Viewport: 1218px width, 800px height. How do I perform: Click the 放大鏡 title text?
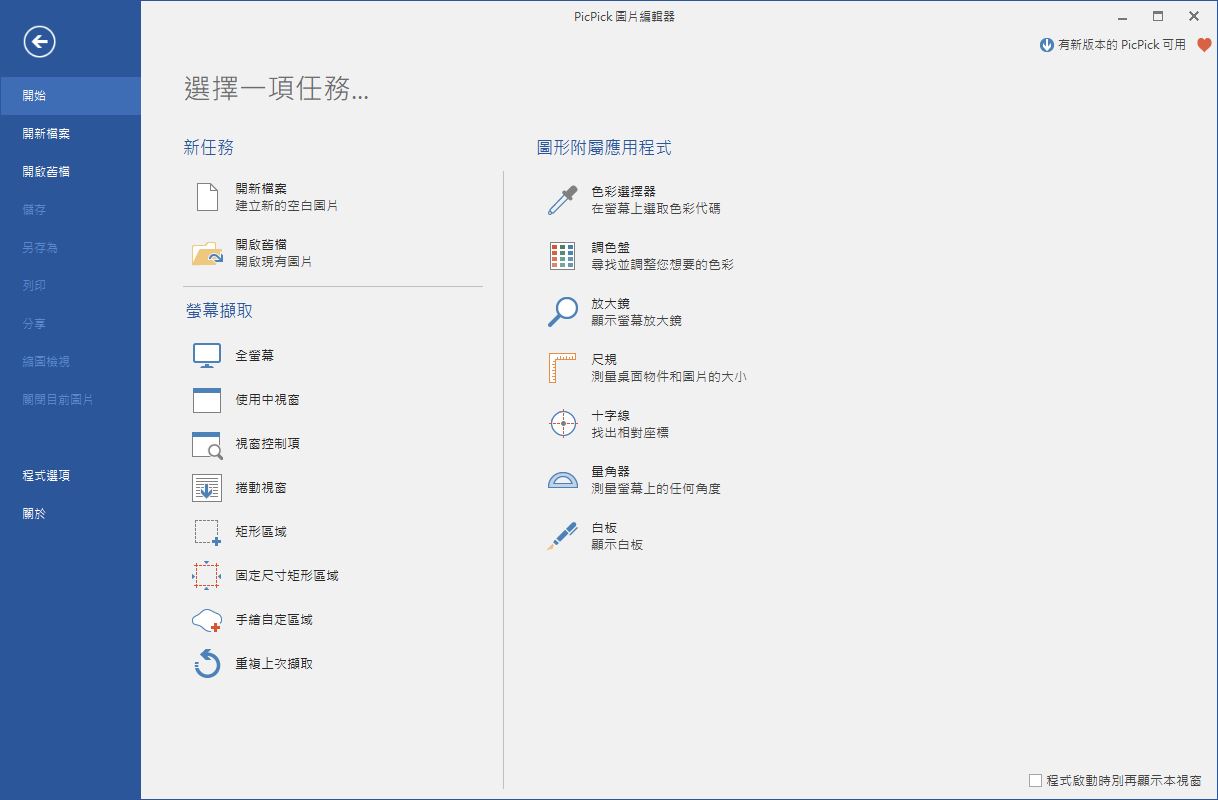pyautogui.click(x=610, y=303)
